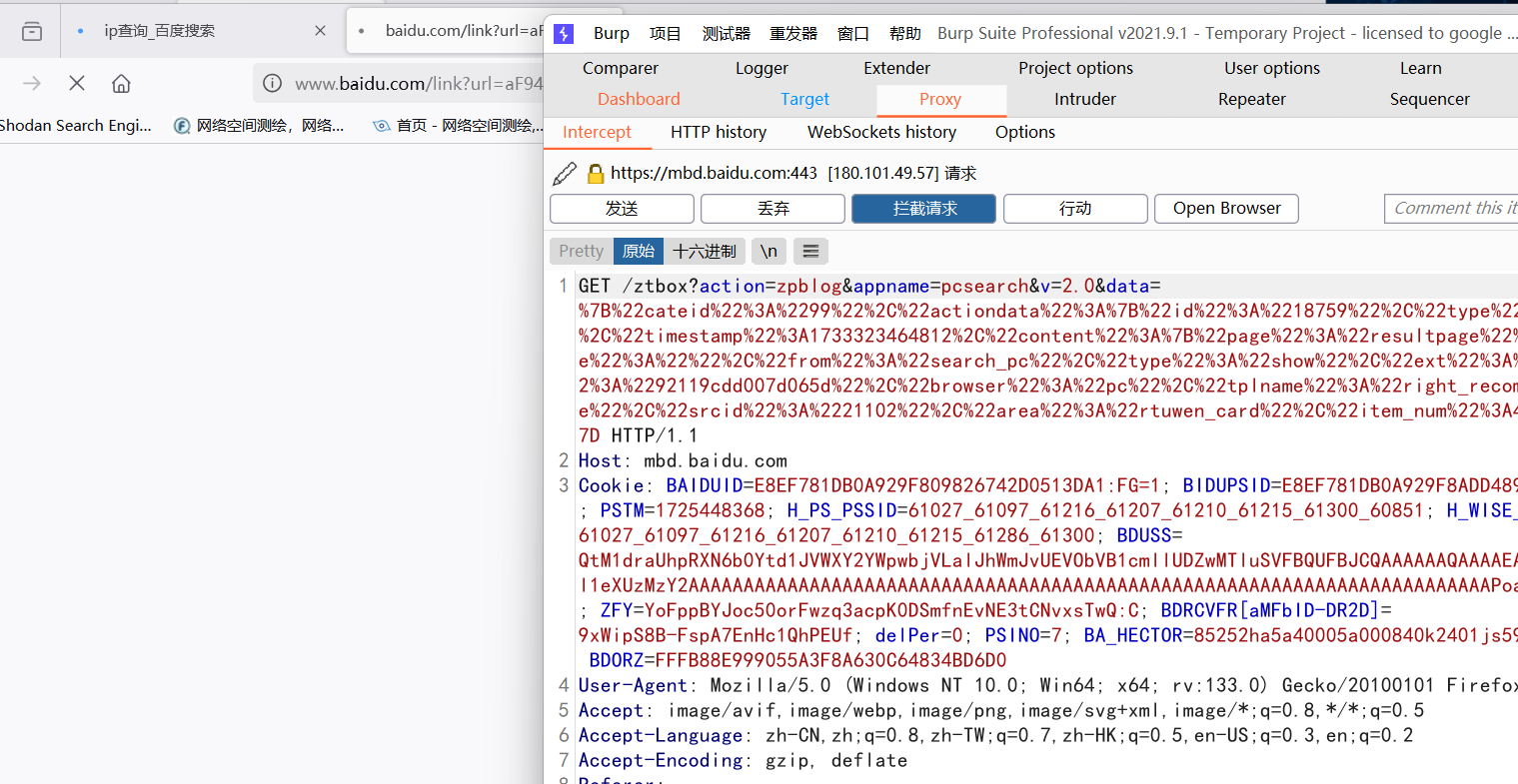Click the Burp Suite logo icon
The image size is (1518, 784).
click(564, 34)
